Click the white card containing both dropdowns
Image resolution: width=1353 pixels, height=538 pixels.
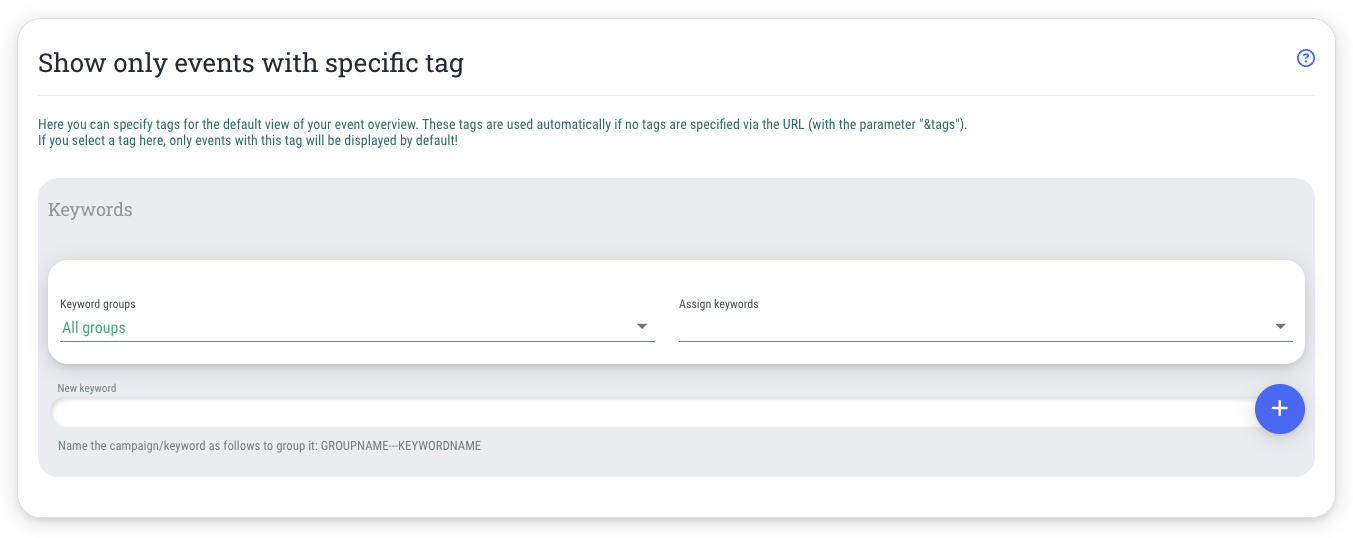(x=676, y=312)
